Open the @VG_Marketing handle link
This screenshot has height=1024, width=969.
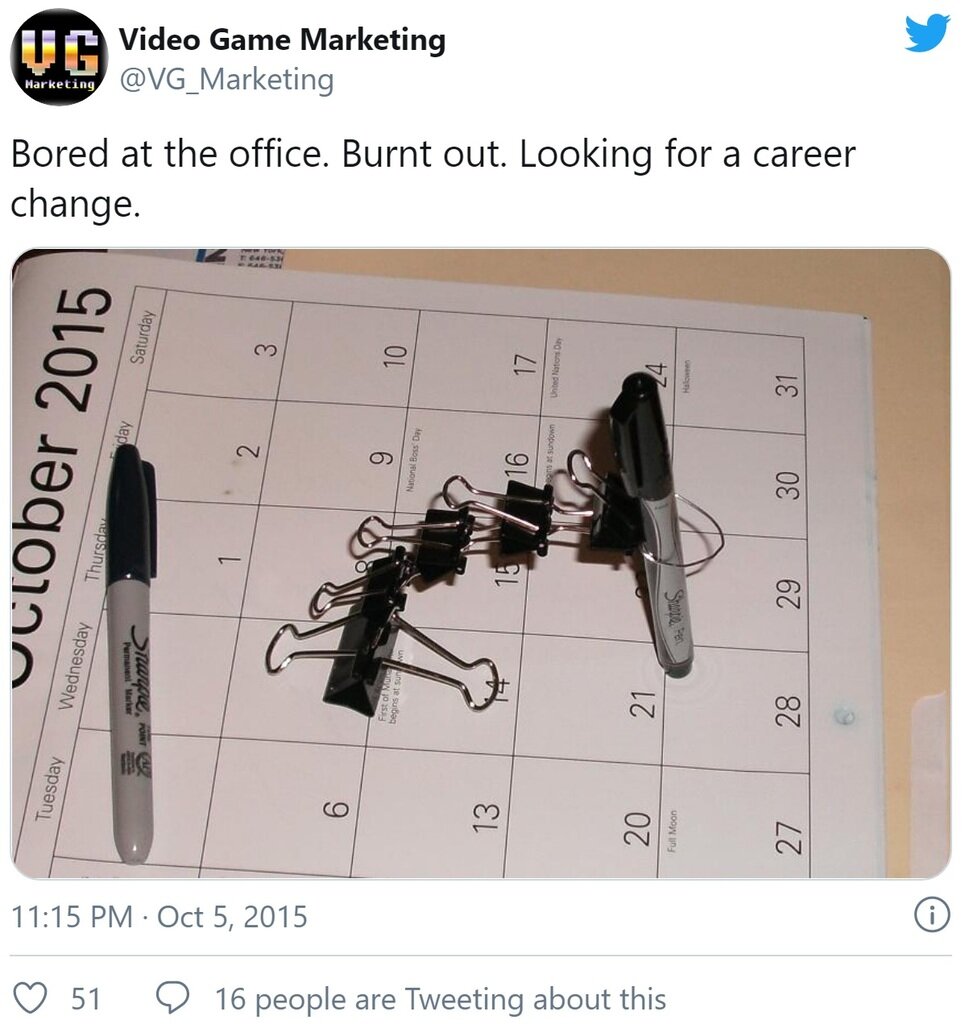click(x=227, y=80)
